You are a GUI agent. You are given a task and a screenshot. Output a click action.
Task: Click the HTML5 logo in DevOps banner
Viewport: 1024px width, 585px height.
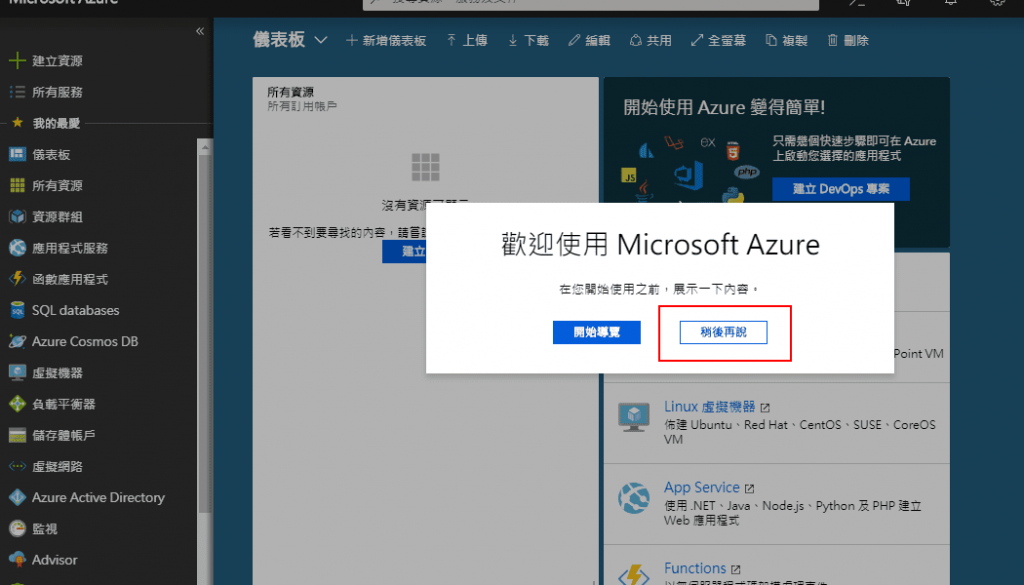pyautogui.click(x=733, y=151)
